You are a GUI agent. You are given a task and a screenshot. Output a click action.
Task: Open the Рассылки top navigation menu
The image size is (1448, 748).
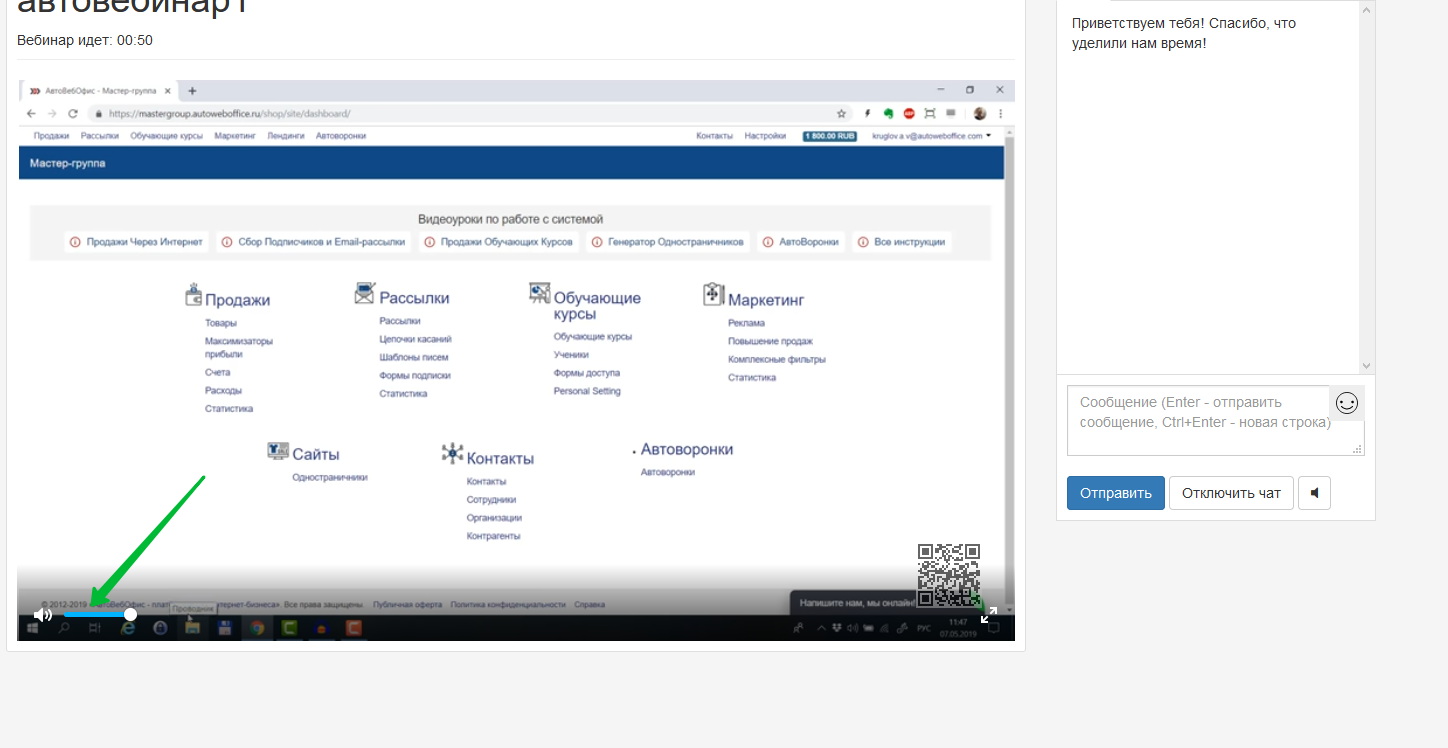(x=100, y=136)
